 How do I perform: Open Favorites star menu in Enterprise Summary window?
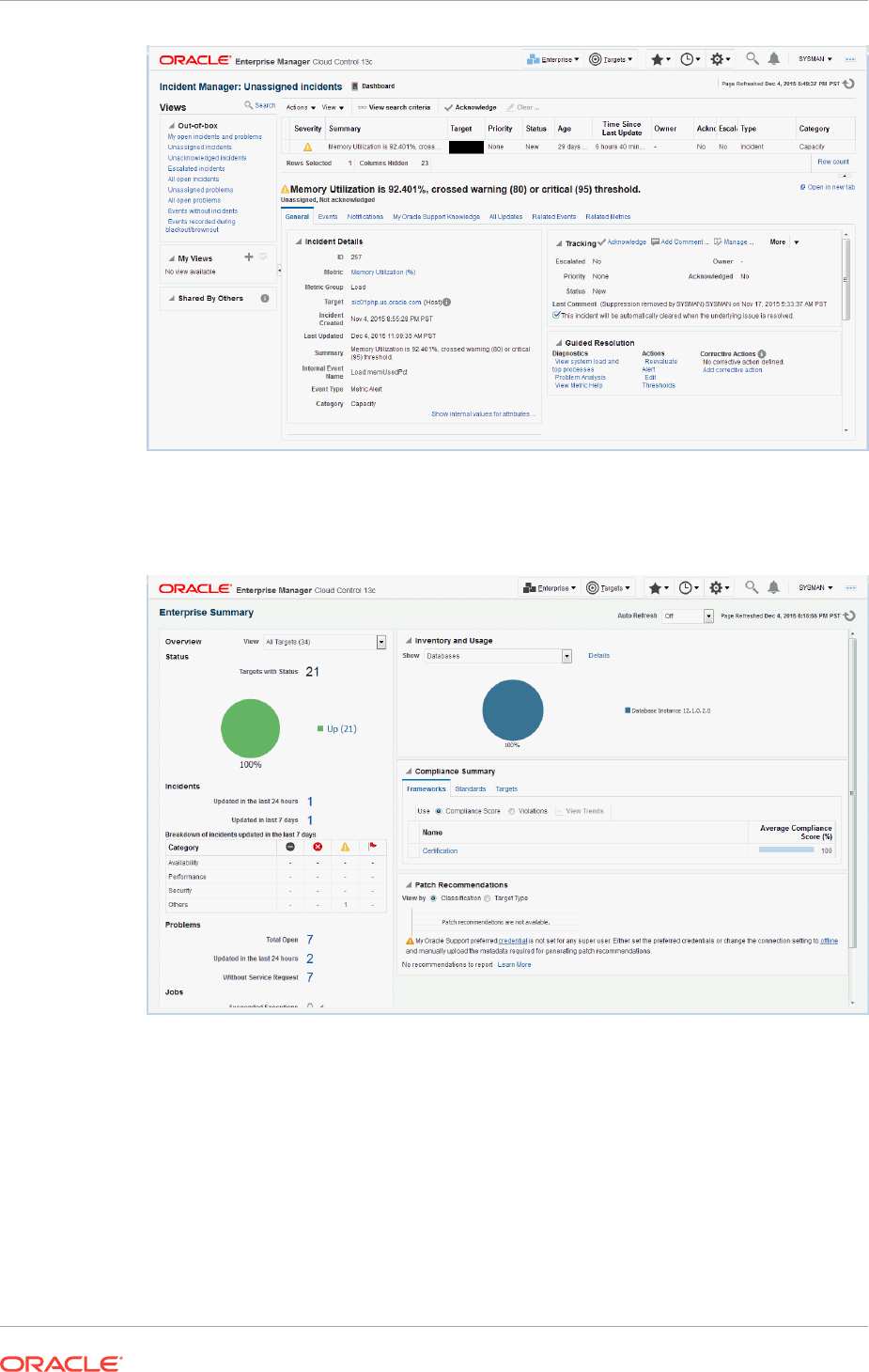click(x=659, y=588)
